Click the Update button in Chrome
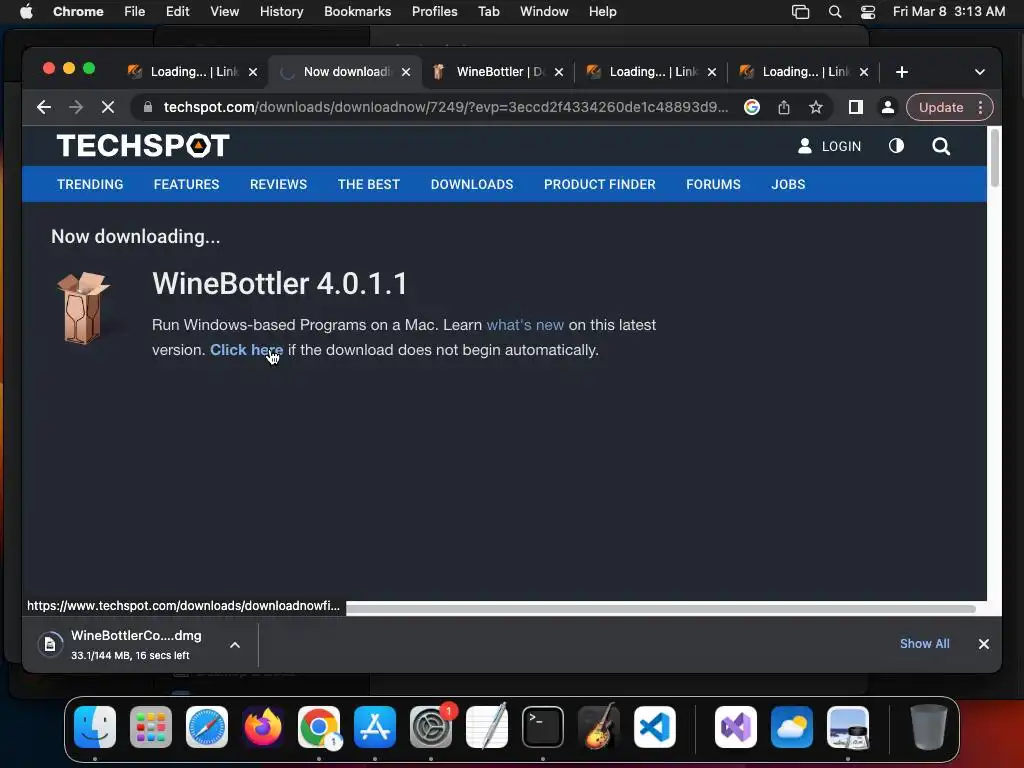 click(x=941, y=107)
